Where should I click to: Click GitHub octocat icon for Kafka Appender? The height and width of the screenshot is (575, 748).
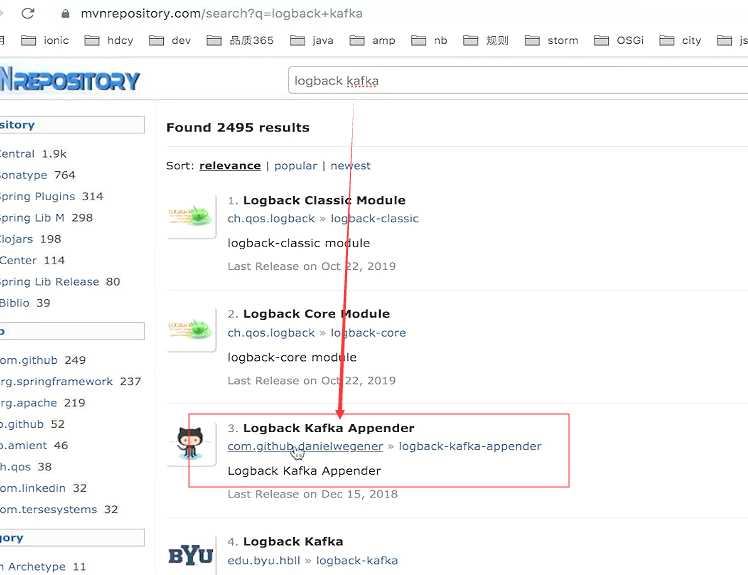[190, 443]
